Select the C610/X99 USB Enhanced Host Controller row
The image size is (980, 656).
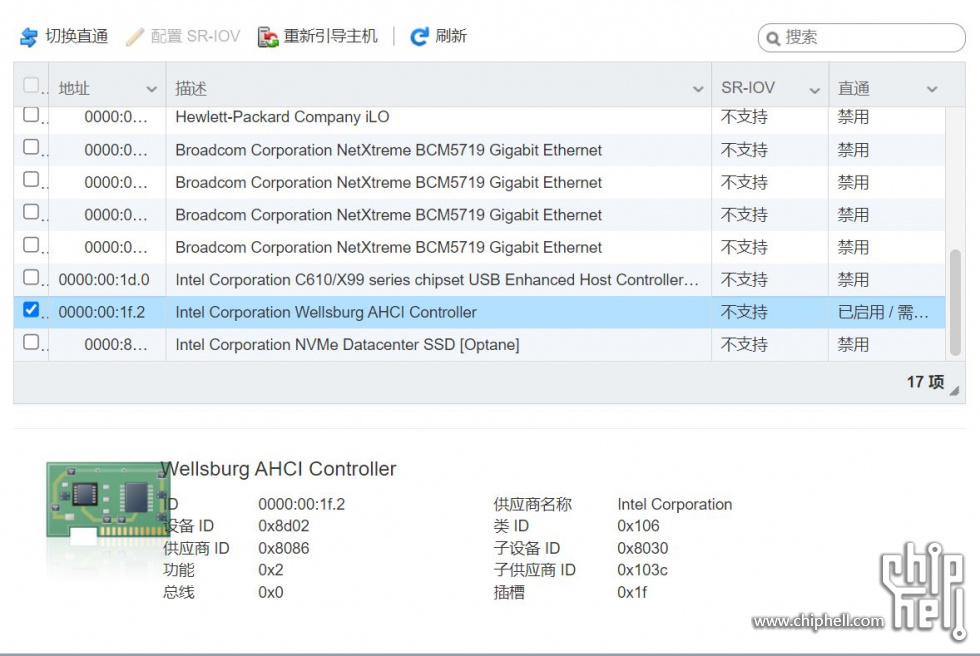pos(479,279)
